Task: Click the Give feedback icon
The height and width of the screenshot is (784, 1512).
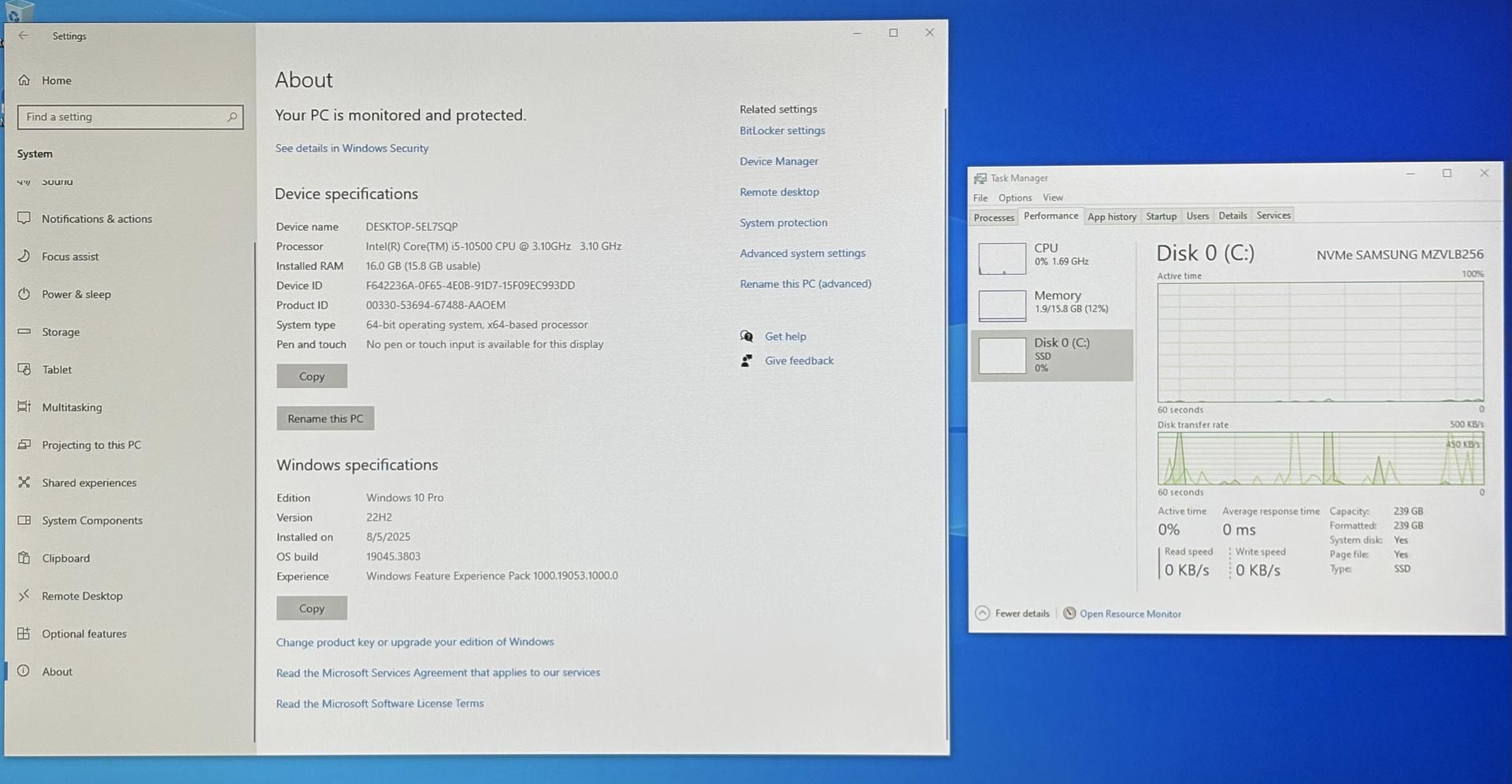Action: [x=747, y=361]
